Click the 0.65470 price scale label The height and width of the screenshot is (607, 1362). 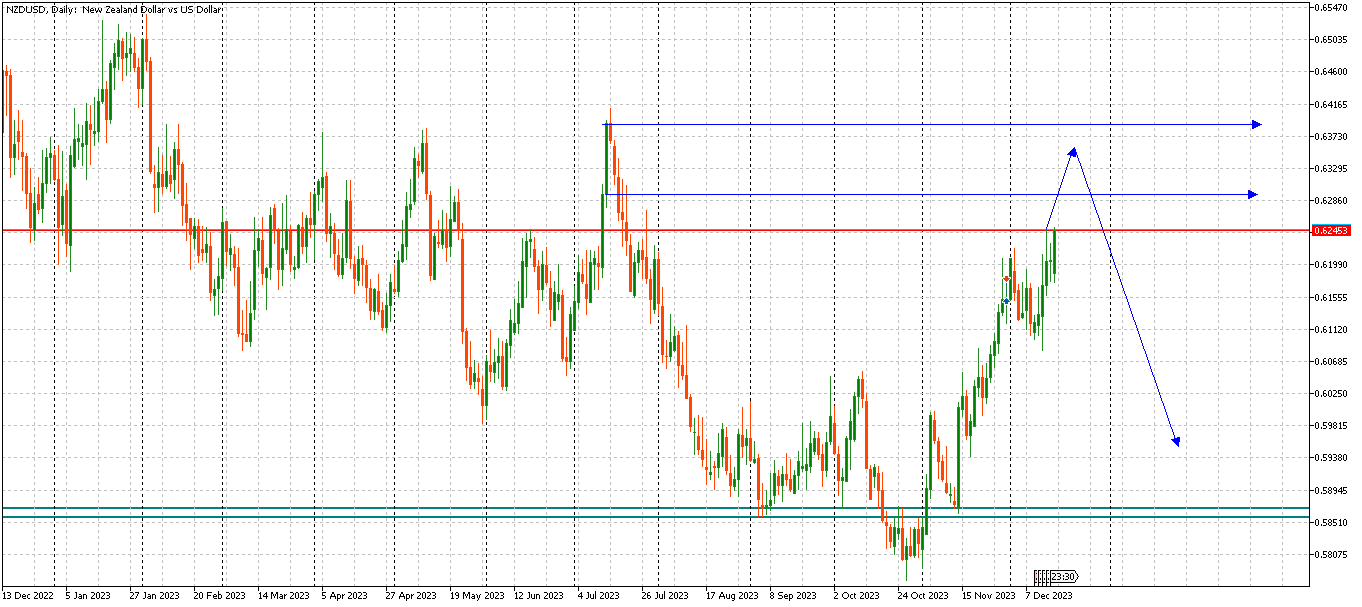coord(1332,8)
